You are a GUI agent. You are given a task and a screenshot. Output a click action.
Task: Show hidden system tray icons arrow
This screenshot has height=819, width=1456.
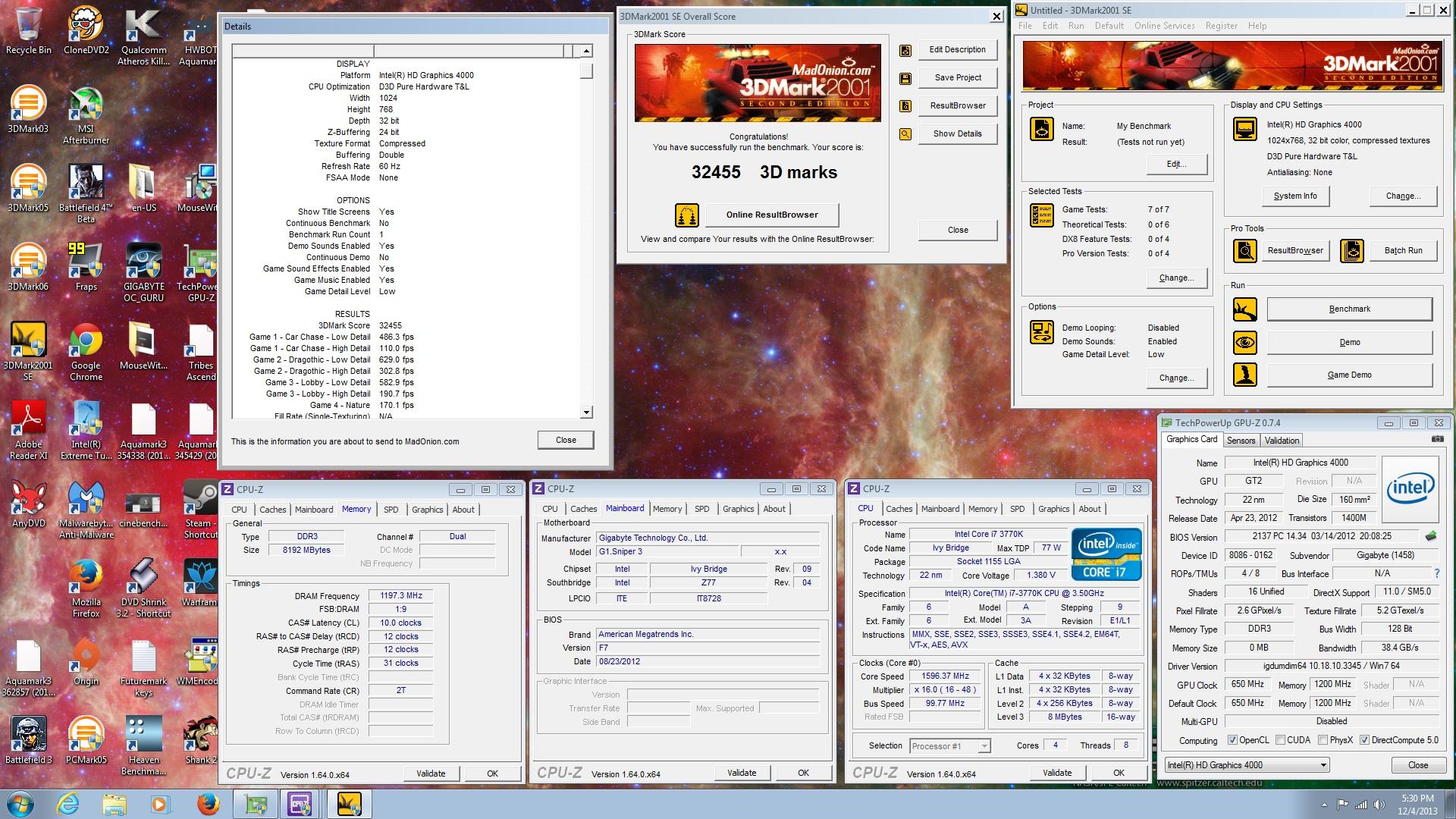coord(1325,805)
